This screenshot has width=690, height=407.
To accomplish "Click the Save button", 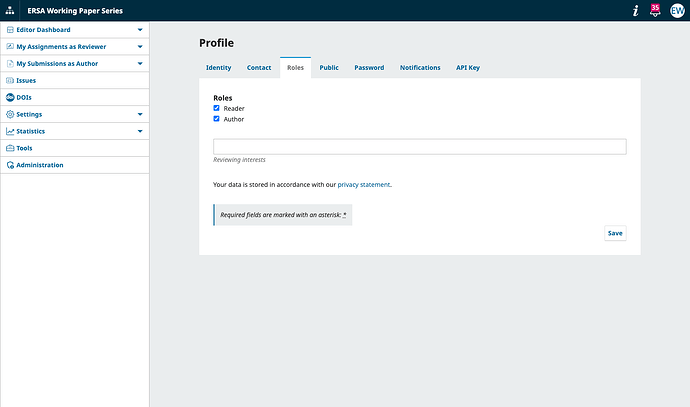I will pyautogui.click(x=615, y=233).
